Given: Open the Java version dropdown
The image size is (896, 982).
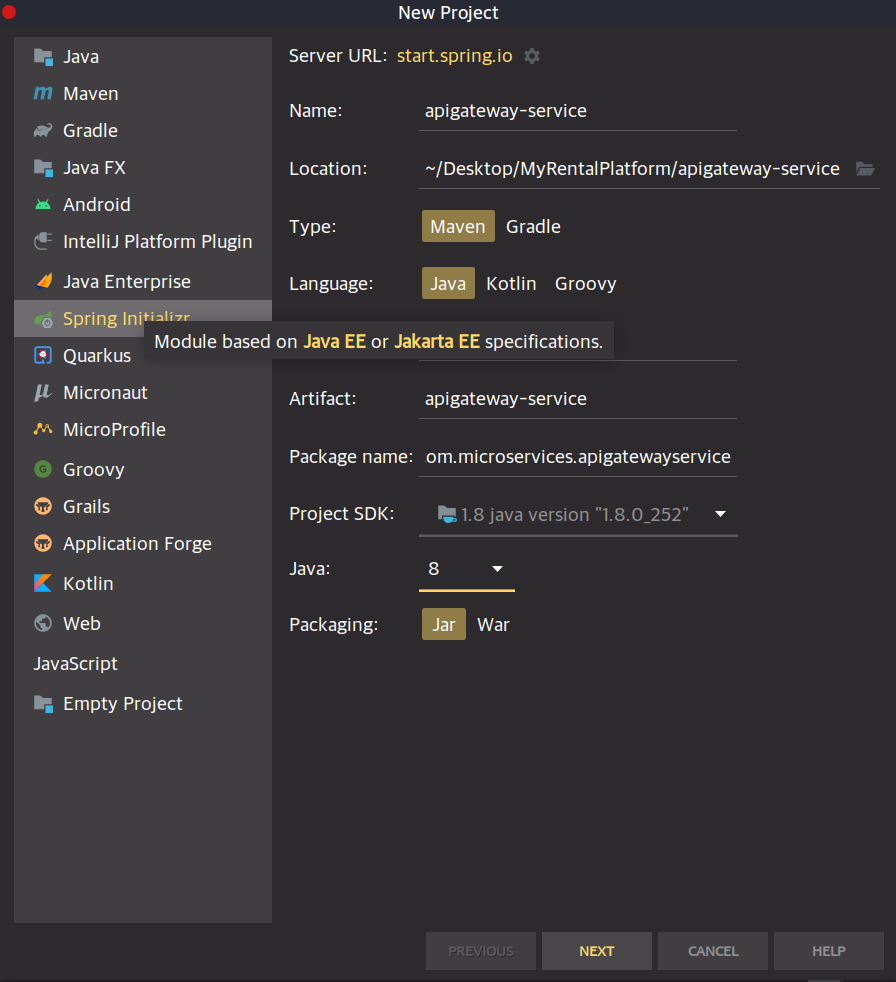Looking at the screenshot, I should point(466,569).
